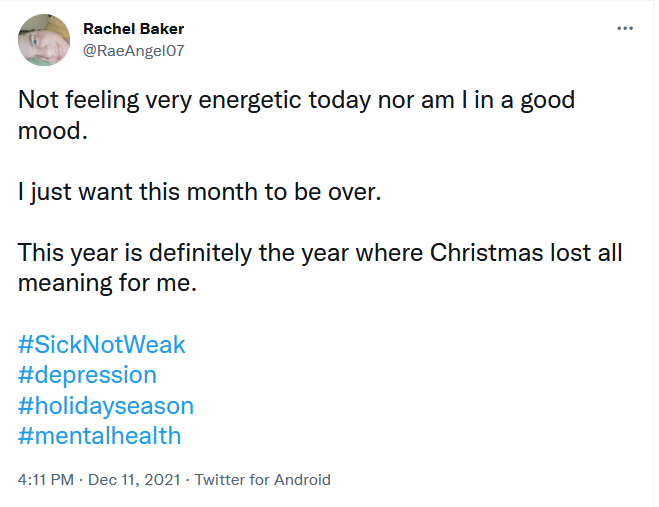
Task: Click the word 'Christmas' in the tweet
Action: tap(486, 253)
